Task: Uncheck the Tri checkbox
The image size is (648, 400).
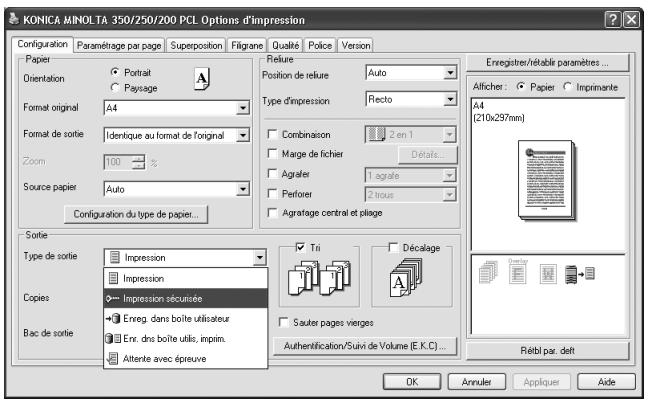Action: coord(300,247)
